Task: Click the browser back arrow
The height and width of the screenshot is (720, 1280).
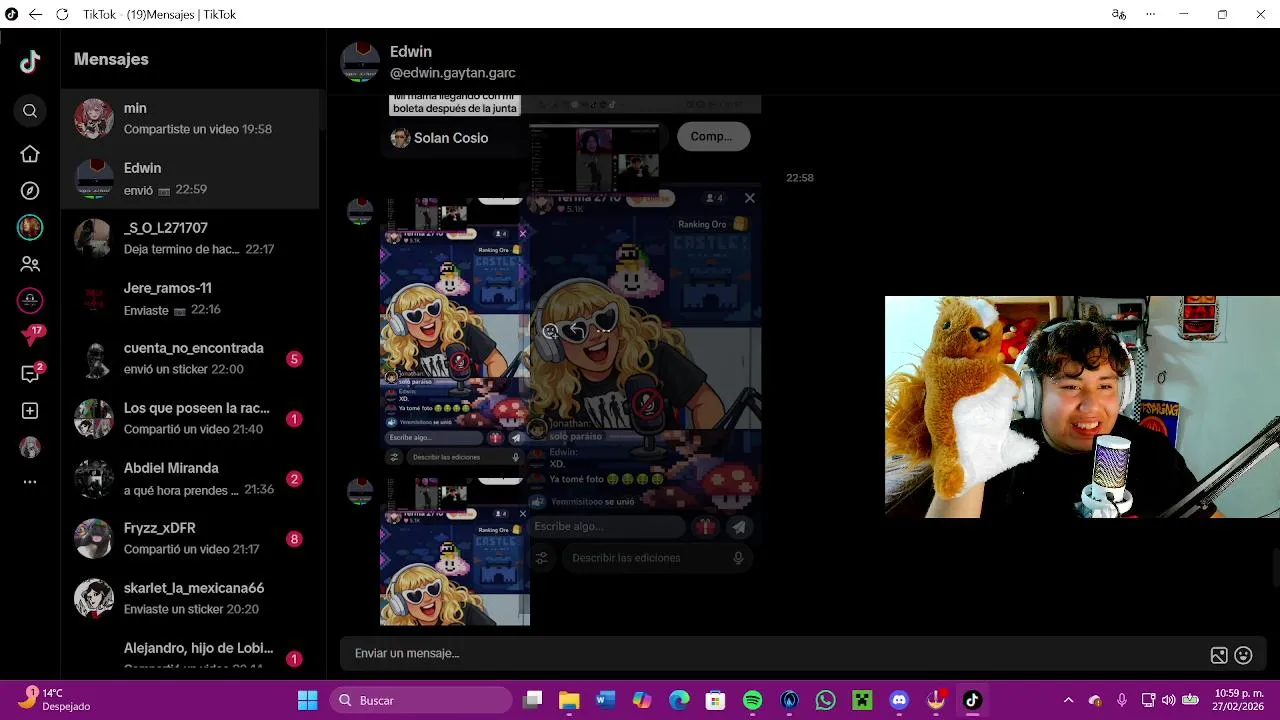Action: (36, 15)
